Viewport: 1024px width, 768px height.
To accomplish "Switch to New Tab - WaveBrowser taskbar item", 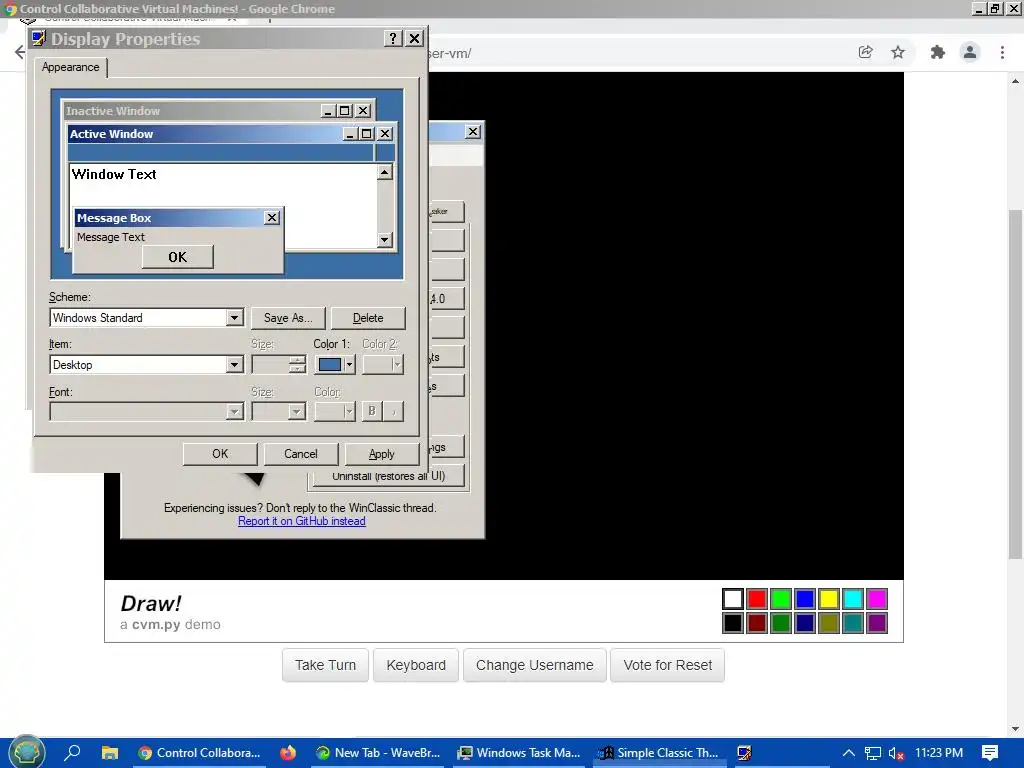I will click(x=377, y=752).
